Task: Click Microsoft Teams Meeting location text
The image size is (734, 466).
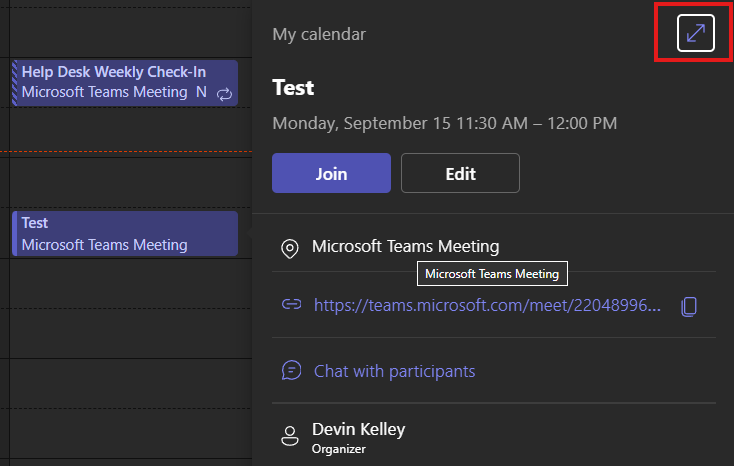Action: pos(405,246)
